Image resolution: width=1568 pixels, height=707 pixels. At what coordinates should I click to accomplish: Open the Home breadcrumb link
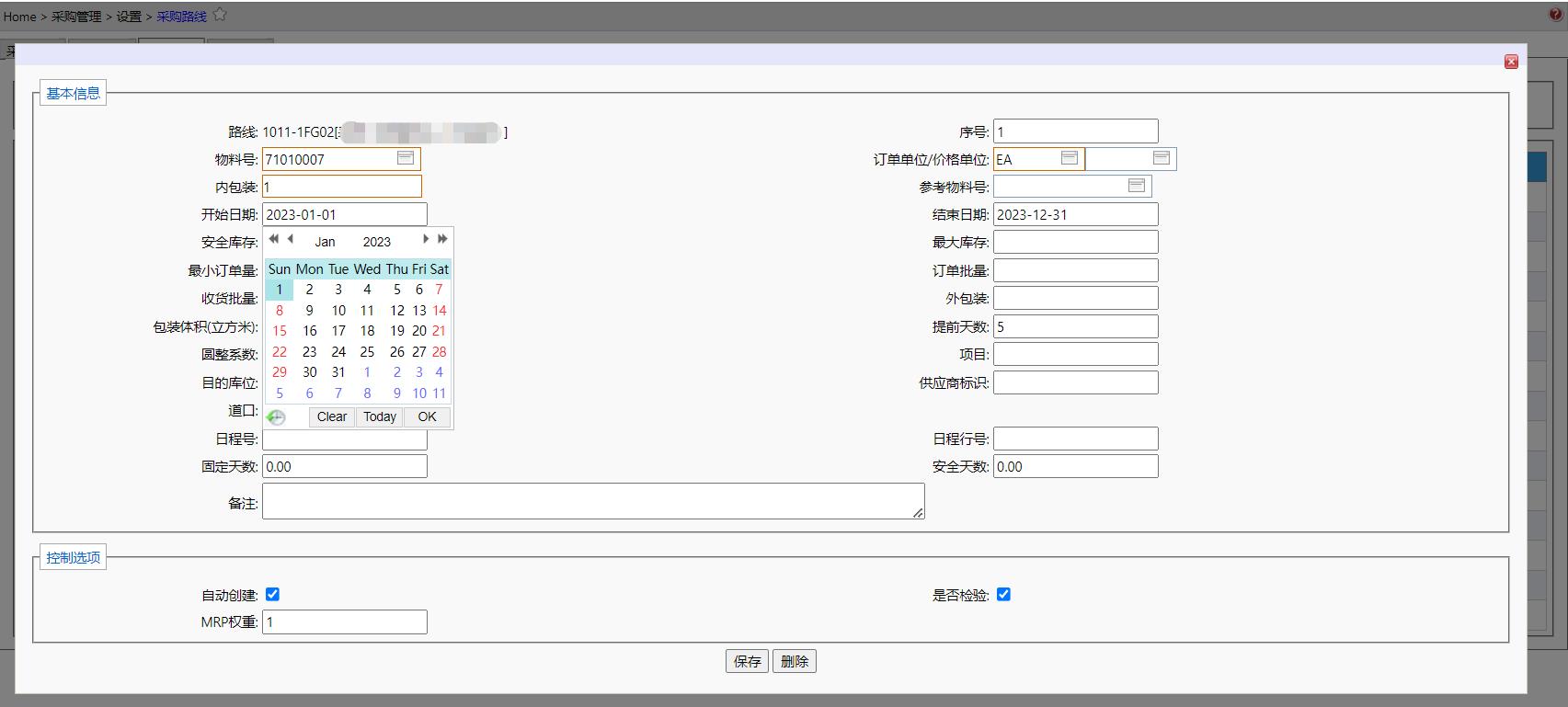(19, 17)
